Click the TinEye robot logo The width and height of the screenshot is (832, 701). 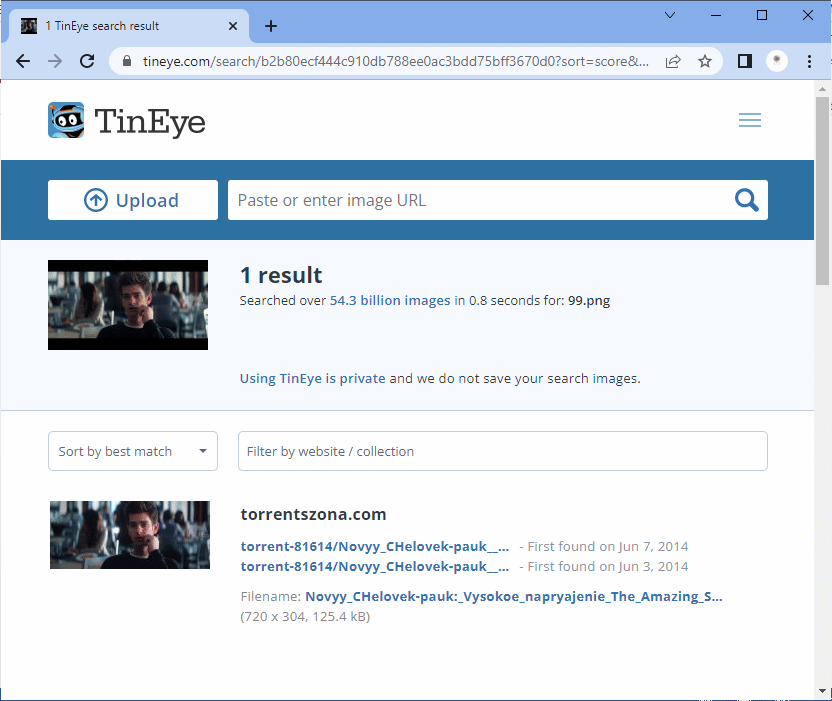pos(66,120)
